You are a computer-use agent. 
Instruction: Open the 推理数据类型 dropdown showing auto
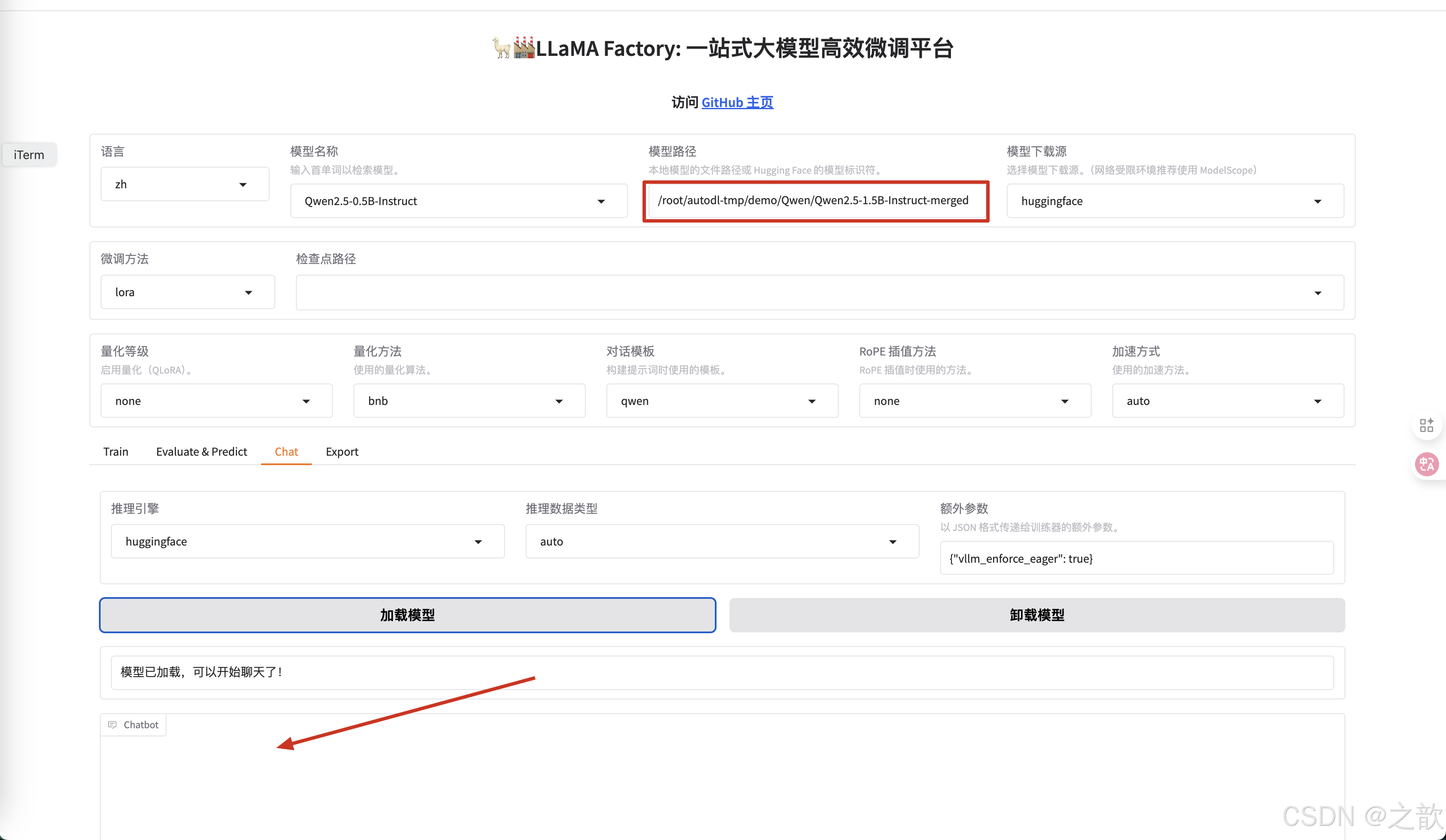click(722, 541)
